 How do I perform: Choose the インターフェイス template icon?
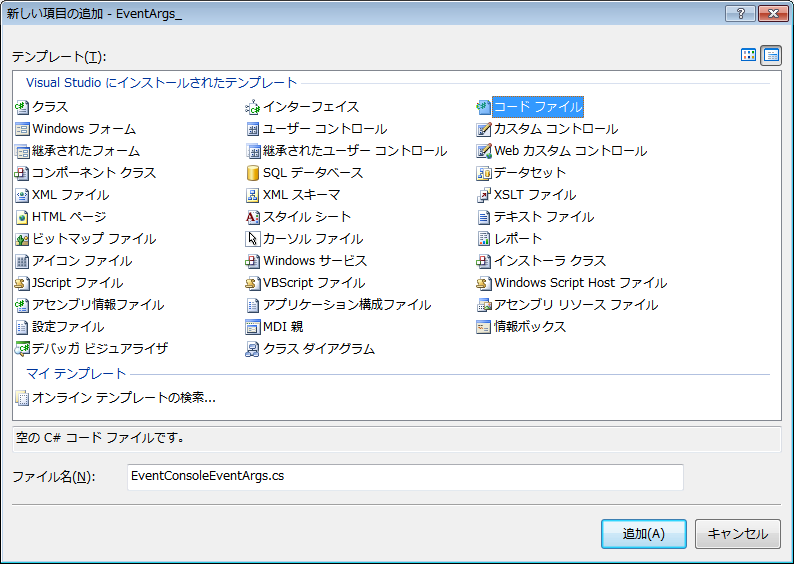(x=252, y=107)
